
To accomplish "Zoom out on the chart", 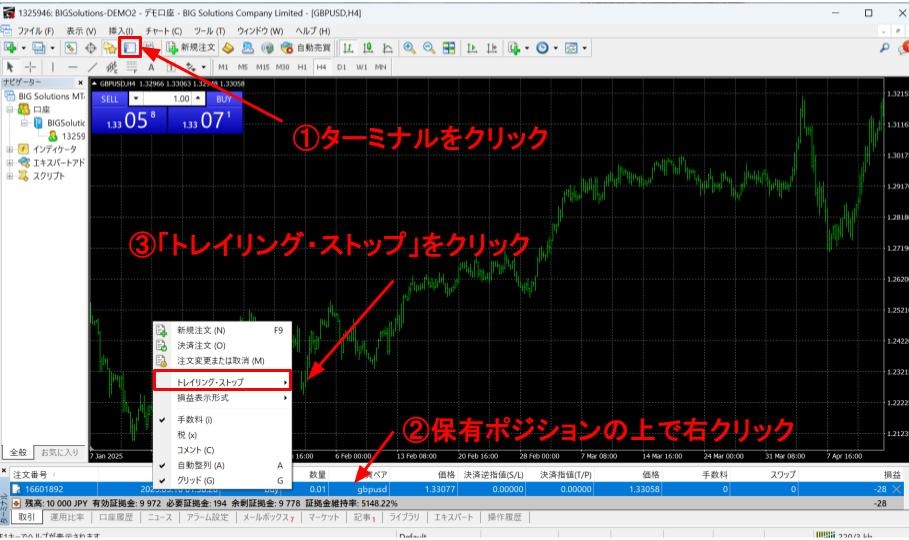I will tap(429, 48).
